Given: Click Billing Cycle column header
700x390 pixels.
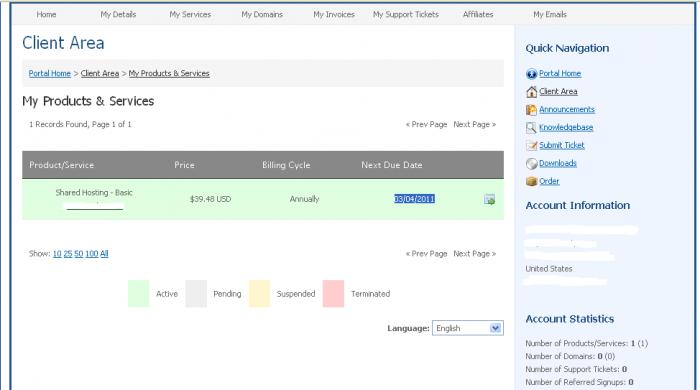Looking at the screenshot, I should tap(286, 165).
